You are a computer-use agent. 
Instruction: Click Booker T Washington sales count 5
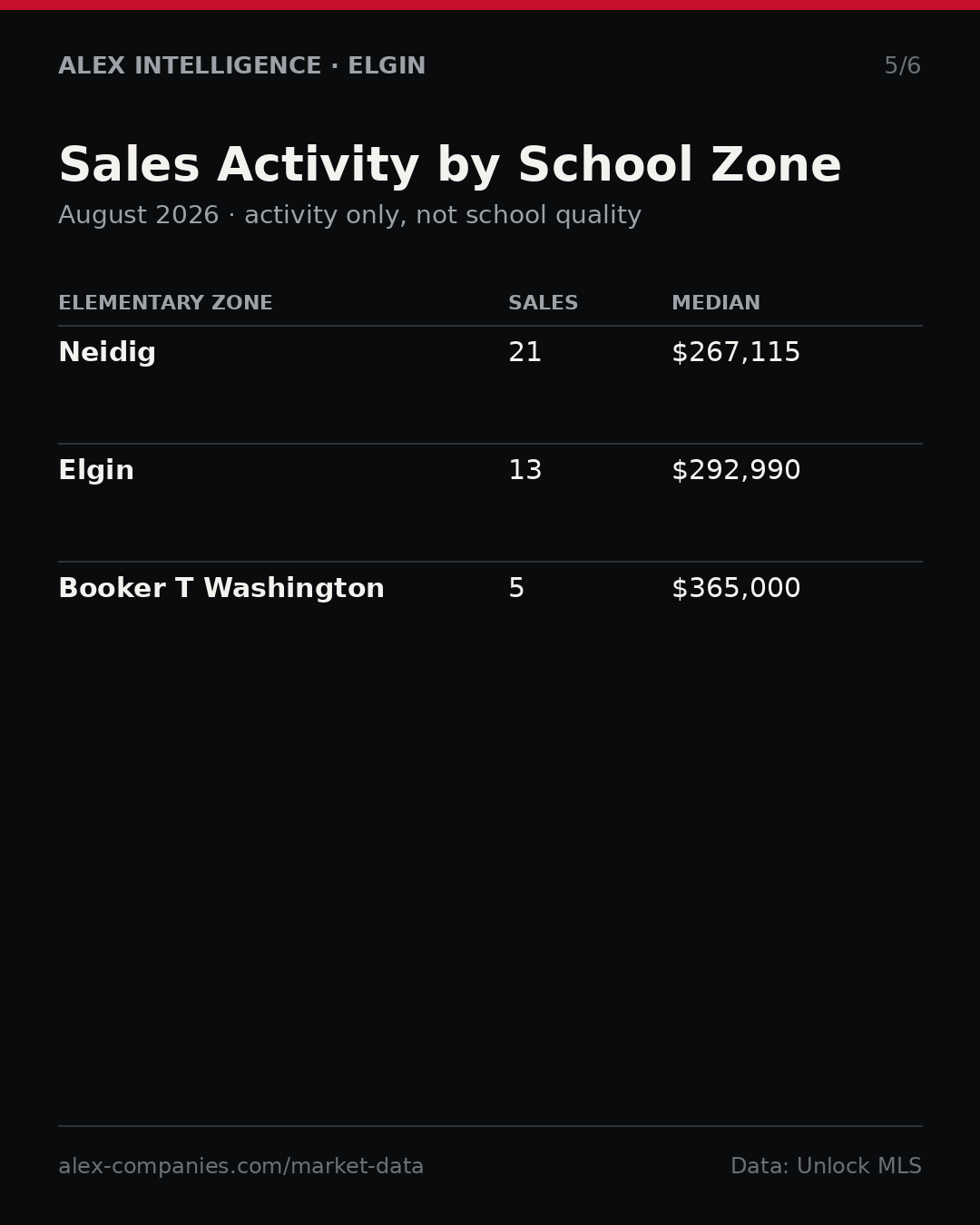point(516,589)
